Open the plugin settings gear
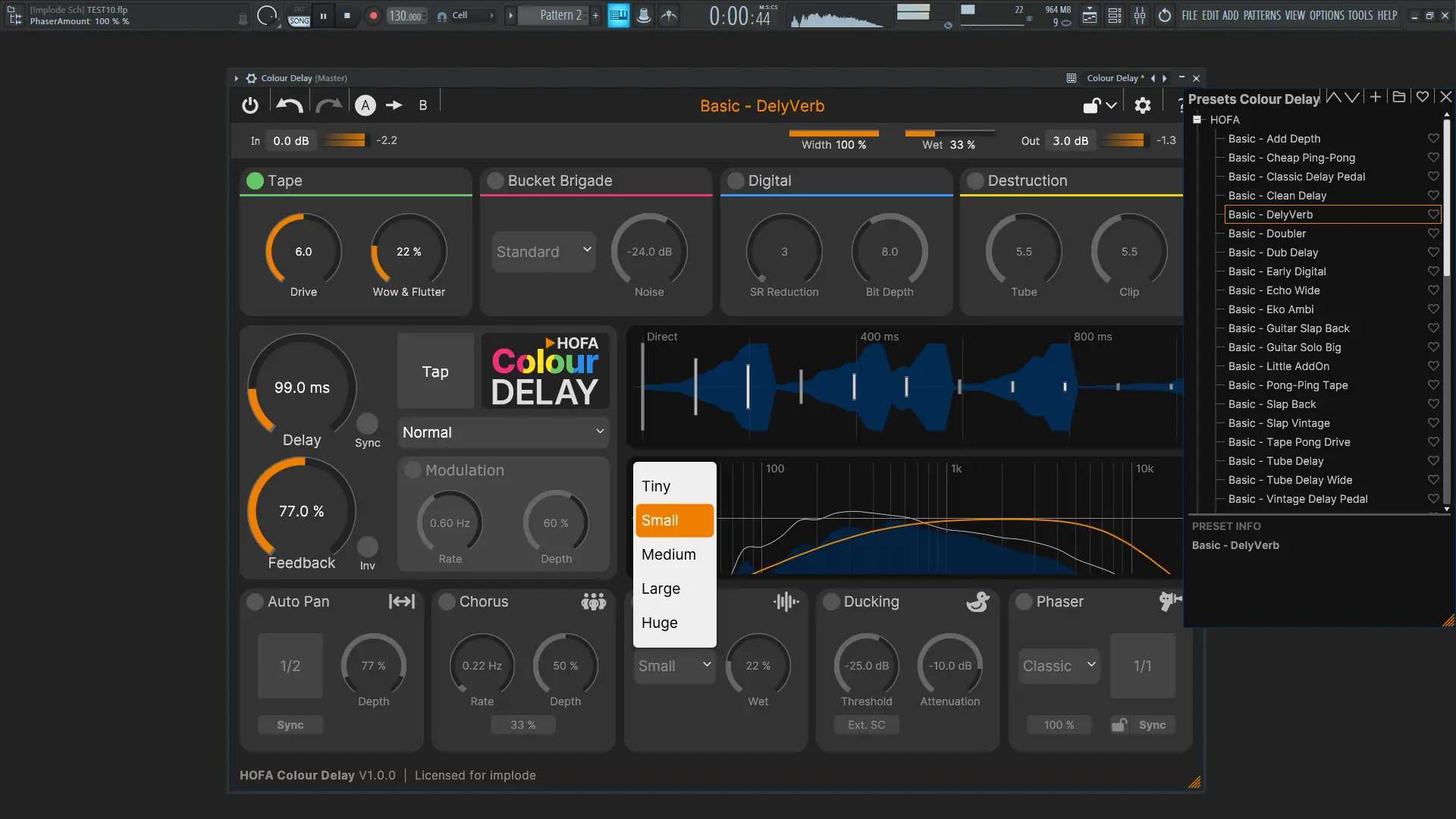1456x819 pixels. coord(1142,105)
